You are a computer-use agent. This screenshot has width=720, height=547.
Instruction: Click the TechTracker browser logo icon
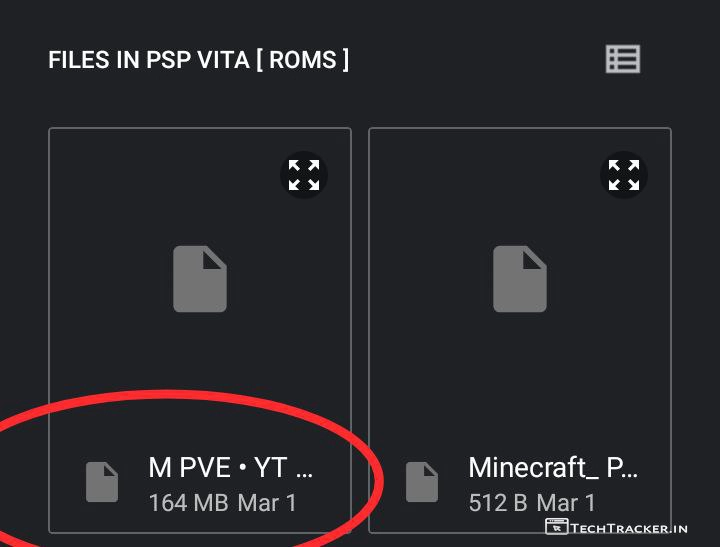[556, 527]
